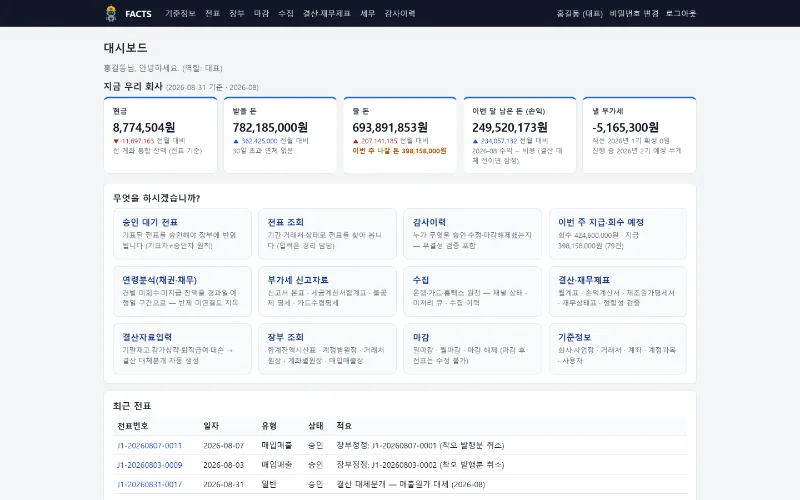Open the 승인 대기 전표 shortcut card
Image resolution: width=800 pixels, height=500 pixels.
click(x=182, y=234)
